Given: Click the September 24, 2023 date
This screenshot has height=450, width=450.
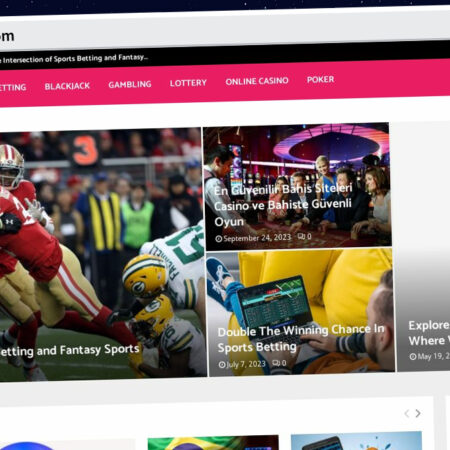Looking at the screenshot, I should click(x=257, y=238).
